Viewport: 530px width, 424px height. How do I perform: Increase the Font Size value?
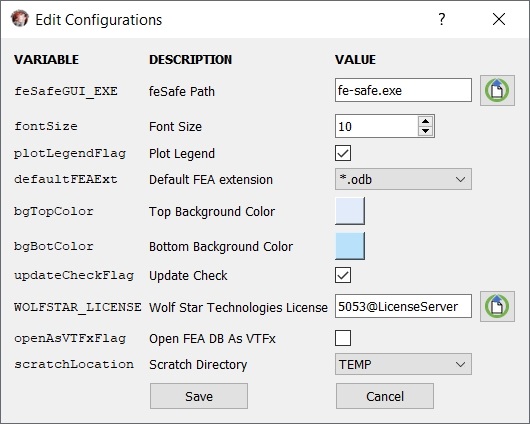pos(426,121)
